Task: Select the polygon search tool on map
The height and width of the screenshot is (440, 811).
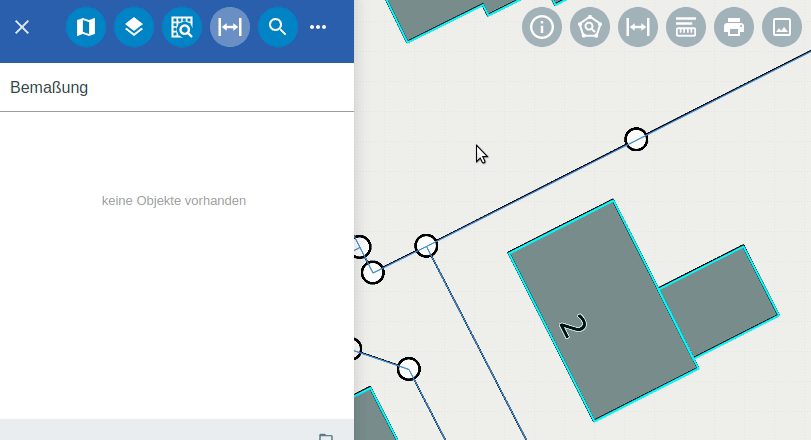Action: click(x=590, y=27)
